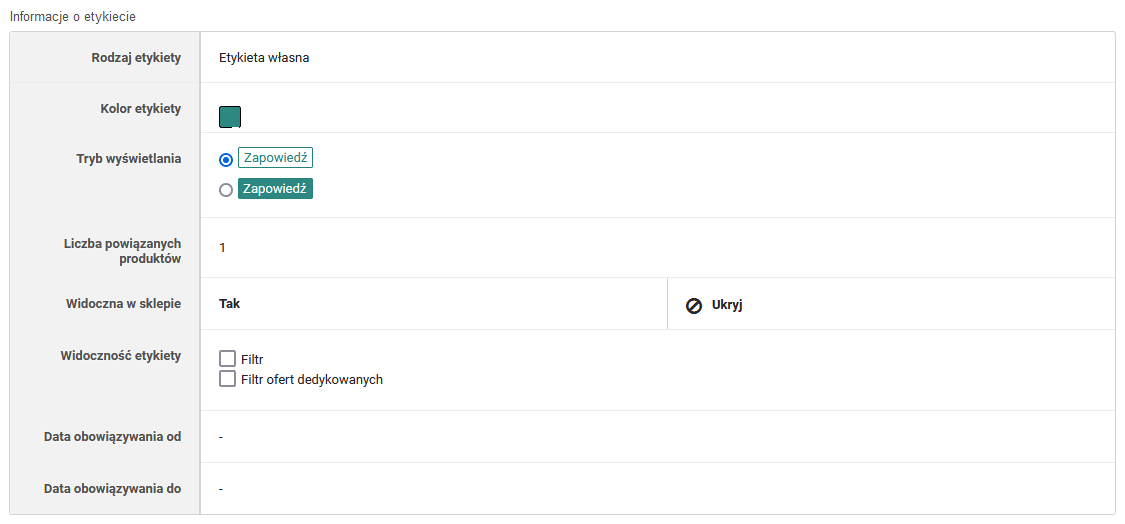The width and height of the screenshot is (1125, 524).
Task: Click the Ukryj button text
Action: point(727,306)
